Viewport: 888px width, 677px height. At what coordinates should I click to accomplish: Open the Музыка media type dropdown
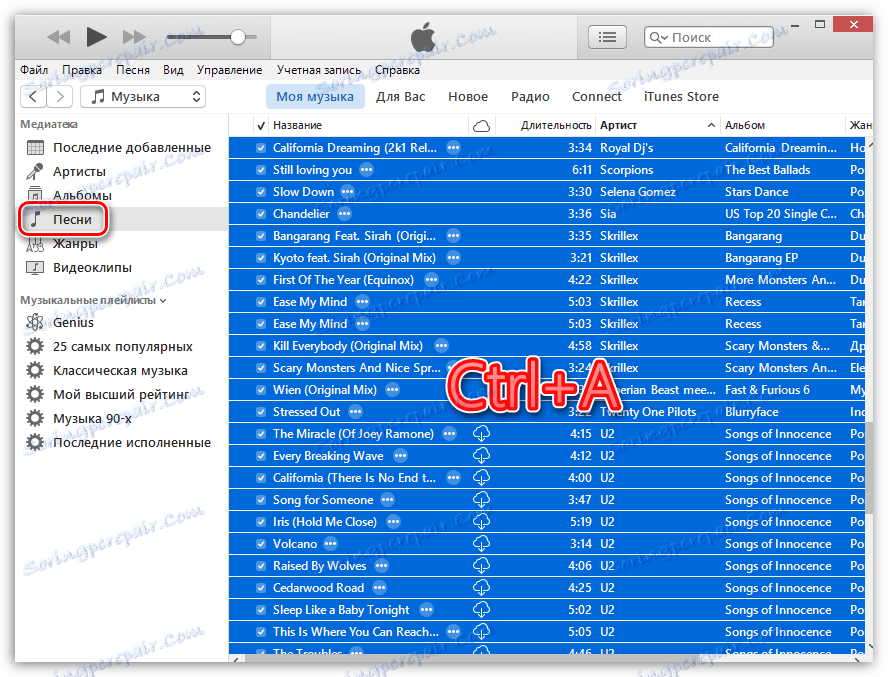[x=143, y=97]
